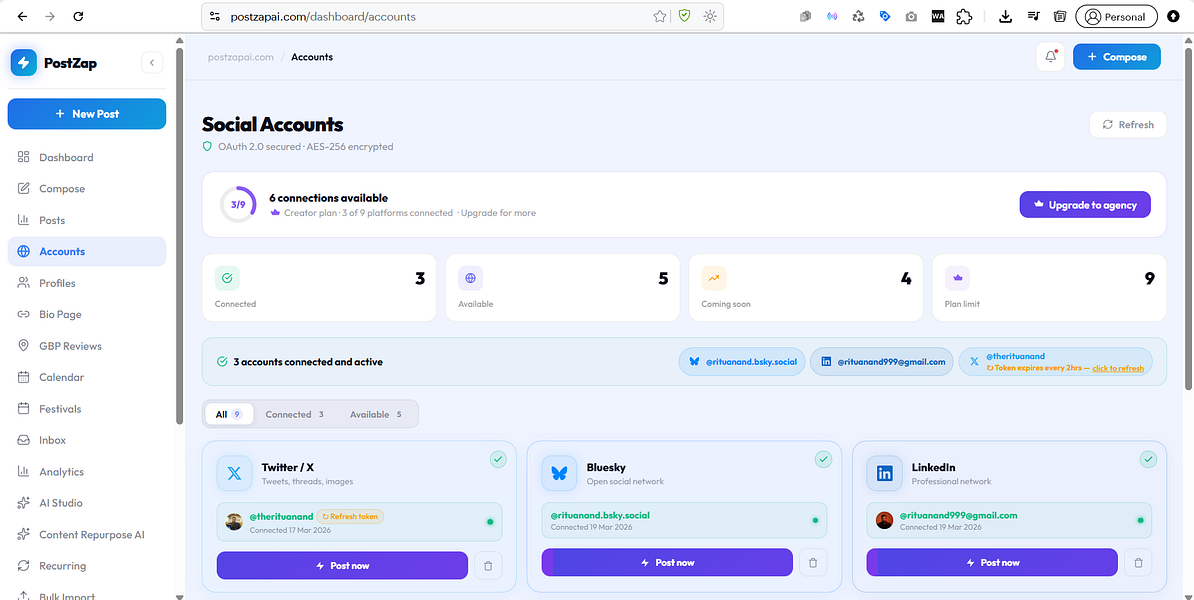1194x600 pixels.
Task: Select Accounts in the sidebar
Action: point(87,251)
